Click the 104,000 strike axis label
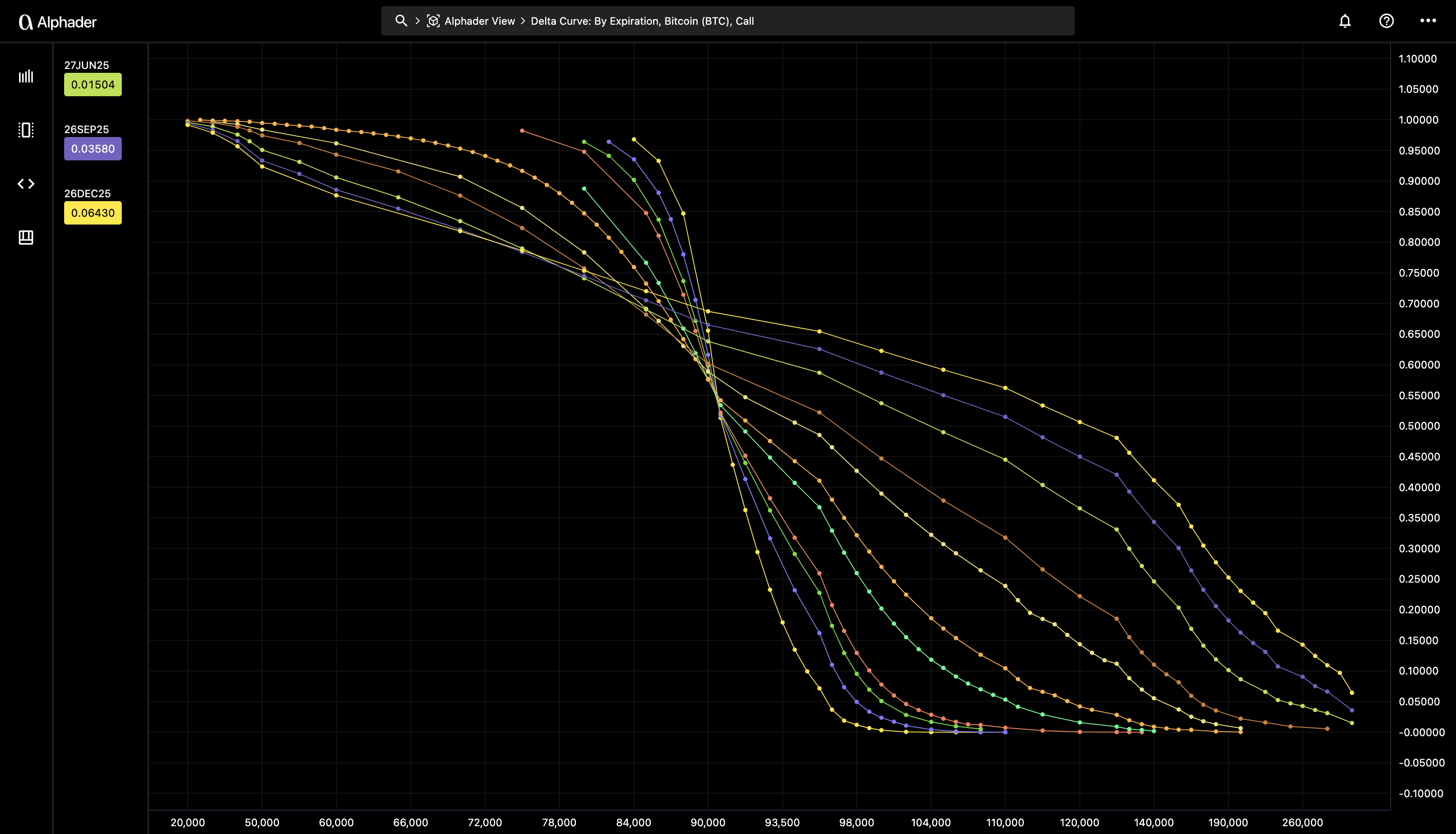 (931, 823)
